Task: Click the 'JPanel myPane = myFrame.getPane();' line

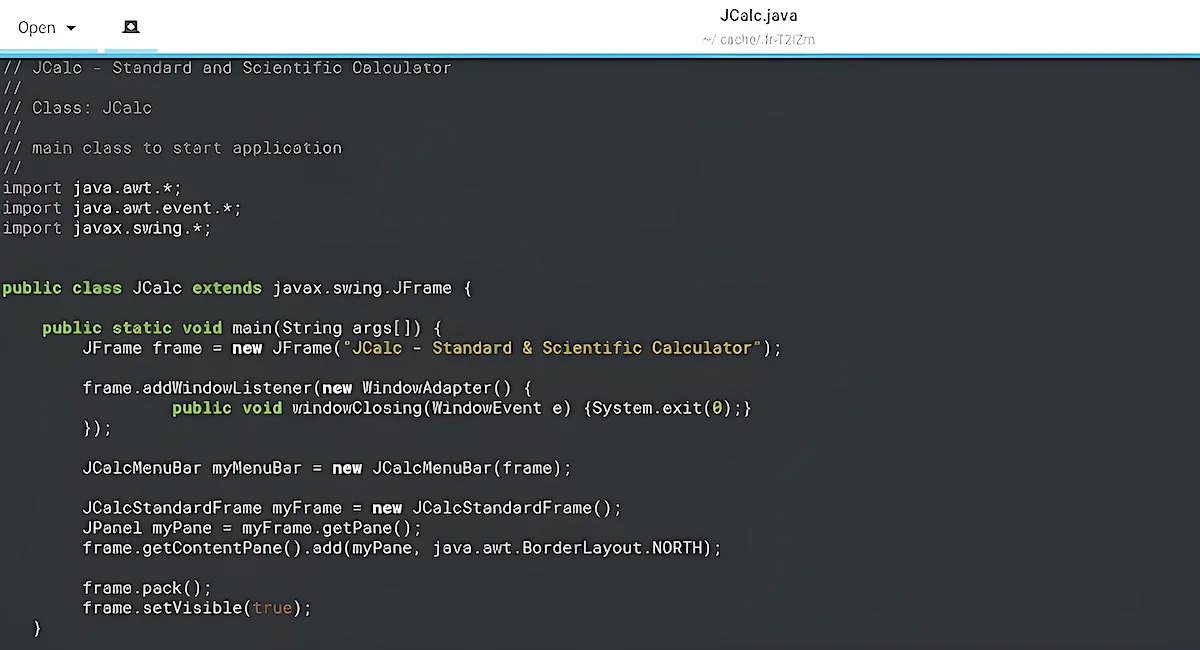Action: coord(252,528)
